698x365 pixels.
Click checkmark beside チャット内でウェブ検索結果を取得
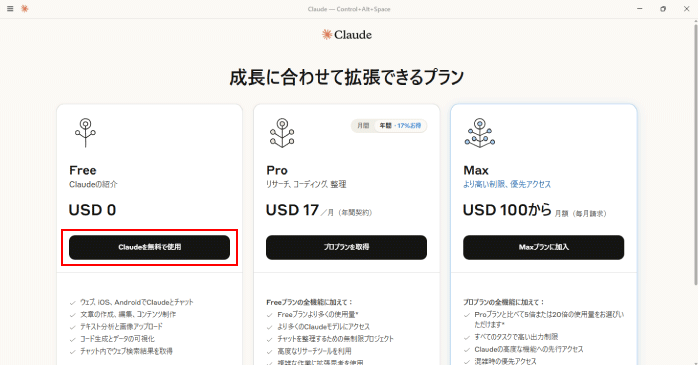[73, 352]
